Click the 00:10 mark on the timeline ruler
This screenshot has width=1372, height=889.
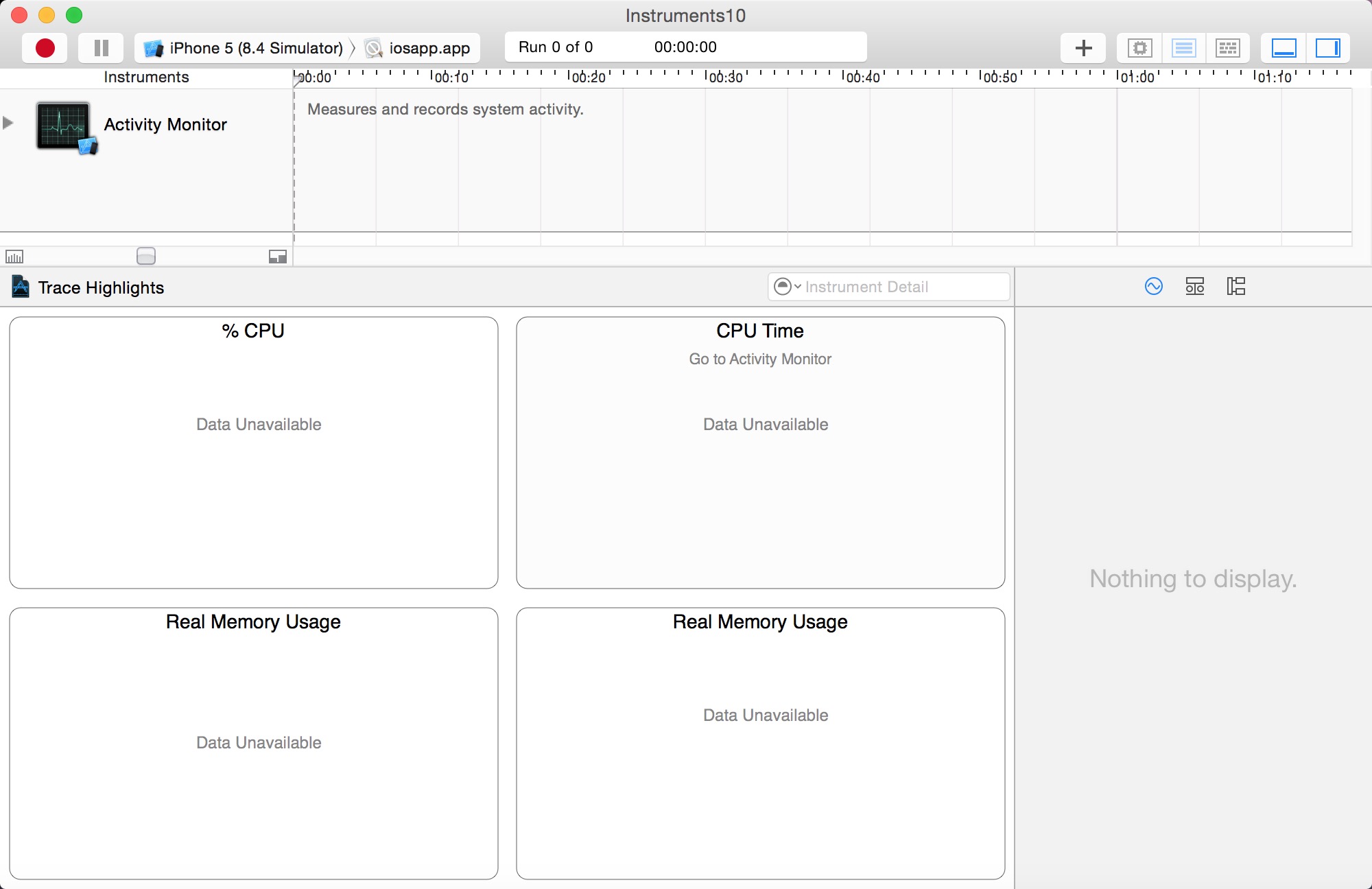pyautogui.click(x=451, y=77)
